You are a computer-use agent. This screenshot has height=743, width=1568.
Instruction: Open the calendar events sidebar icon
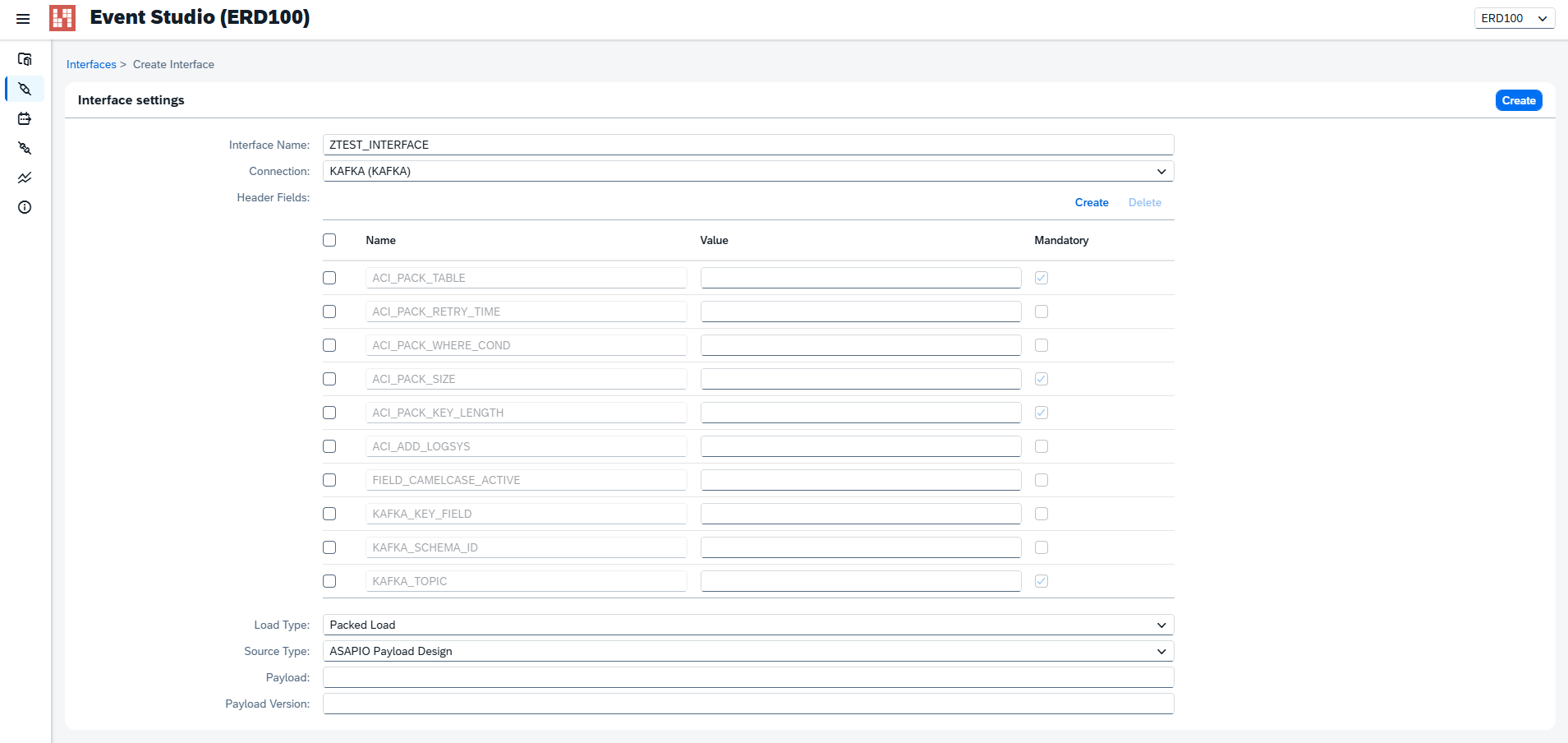click(25, 118)
